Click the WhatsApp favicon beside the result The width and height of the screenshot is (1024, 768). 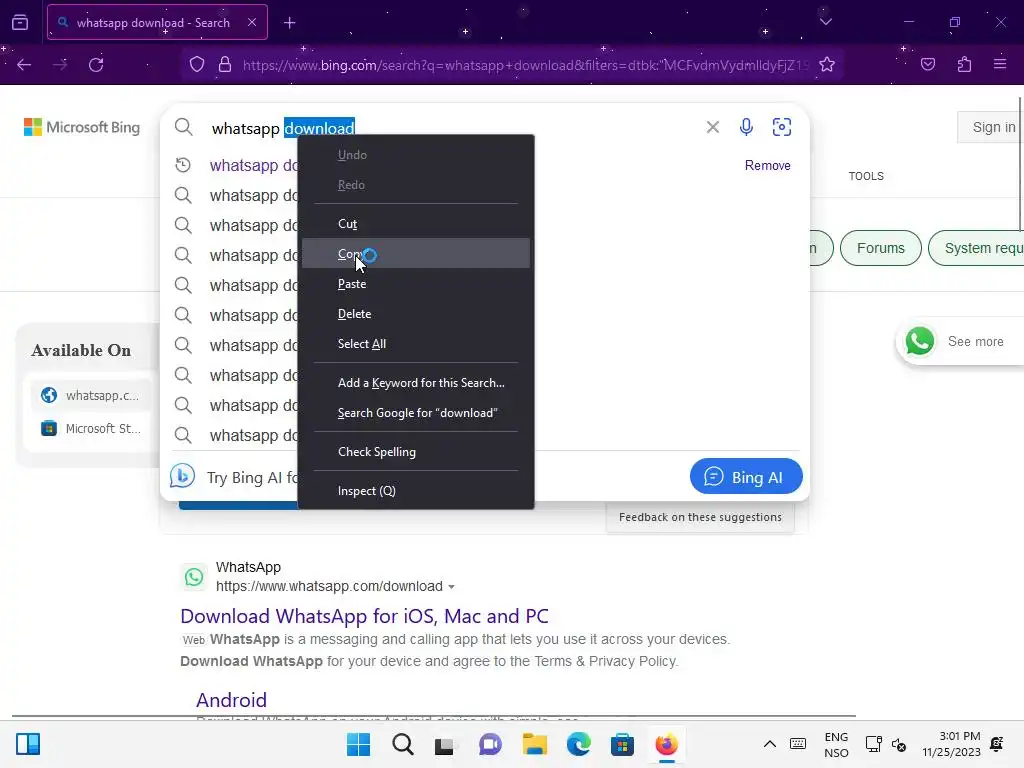pos(194,577)
